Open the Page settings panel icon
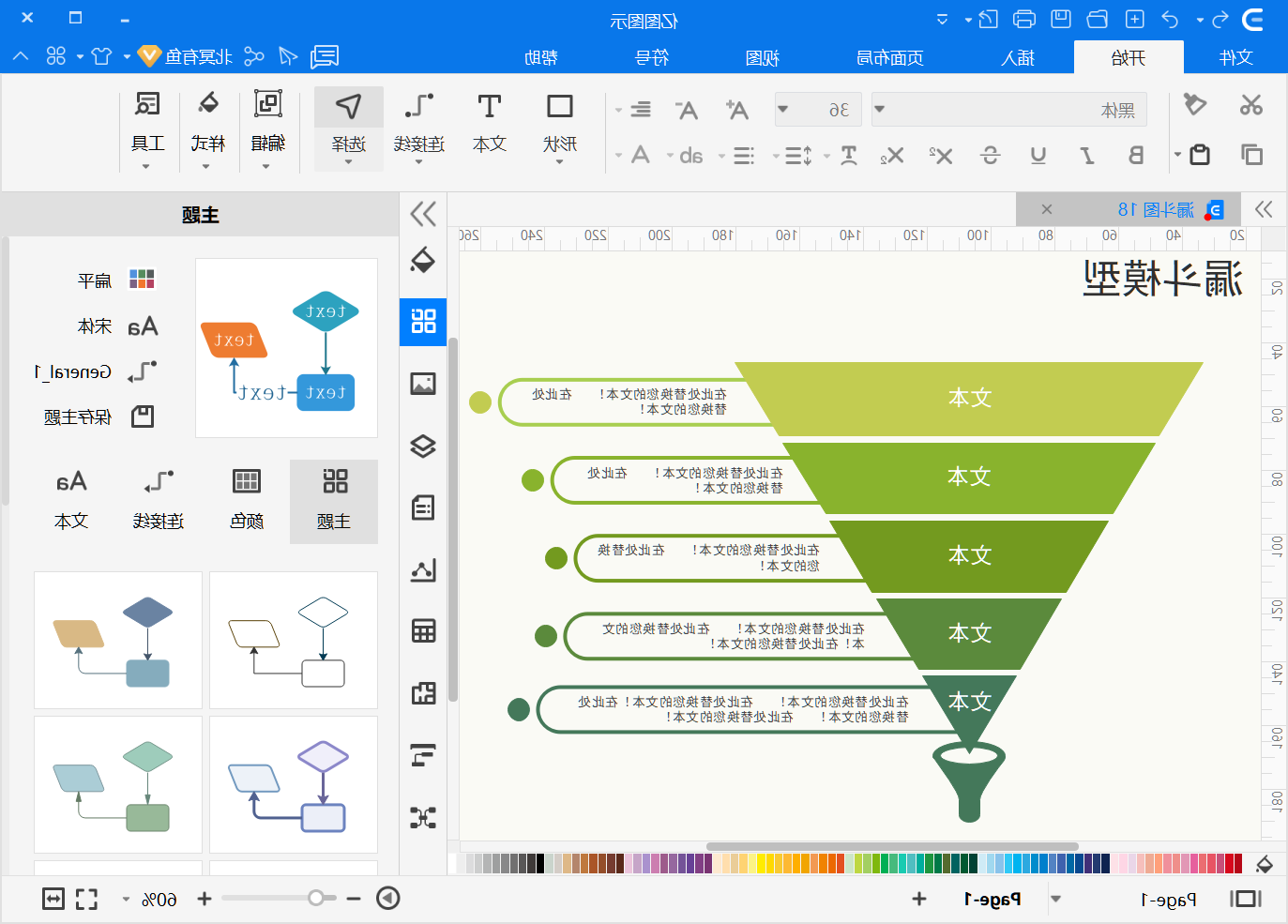 click(423, 507)
